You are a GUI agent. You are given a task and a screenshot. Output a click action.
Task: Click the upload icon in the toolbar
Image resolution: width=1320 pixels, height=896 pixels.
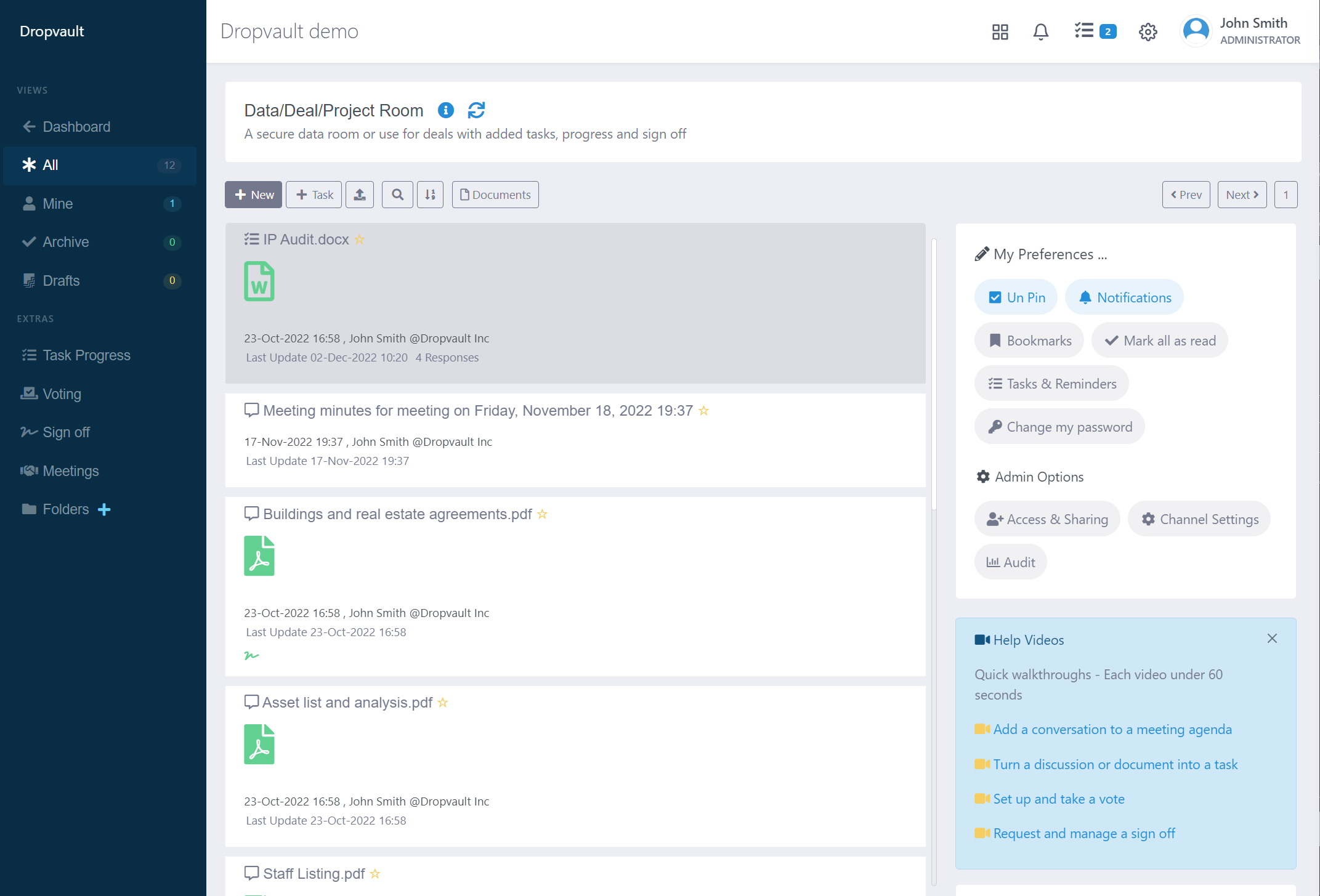coord(360,195)
